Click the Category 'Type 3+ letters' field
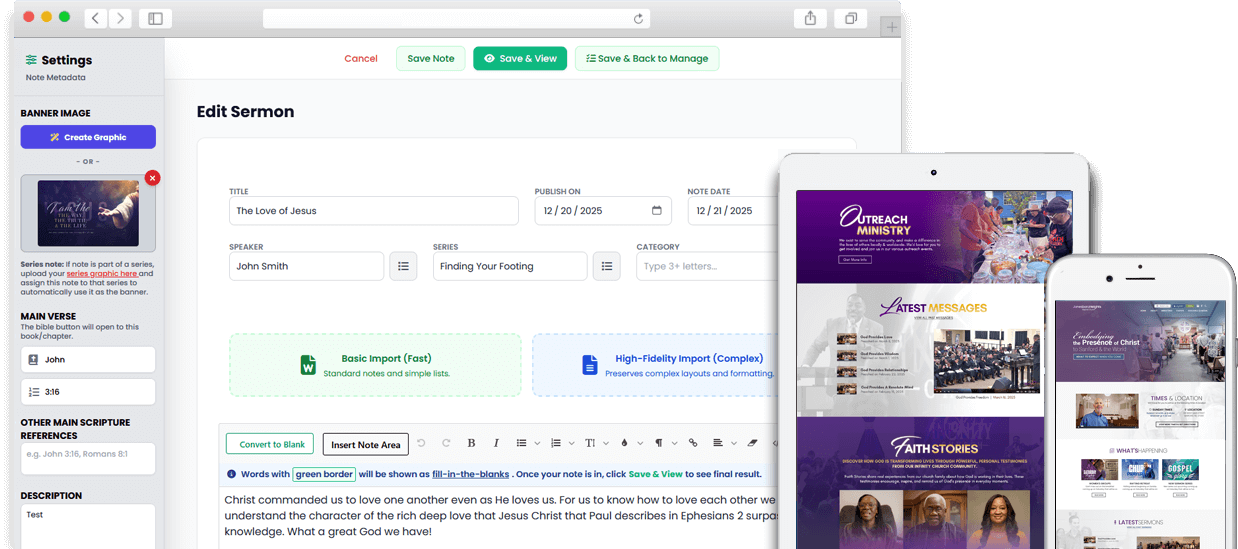Screen dimensions: 1238x549 click(708, 266)
